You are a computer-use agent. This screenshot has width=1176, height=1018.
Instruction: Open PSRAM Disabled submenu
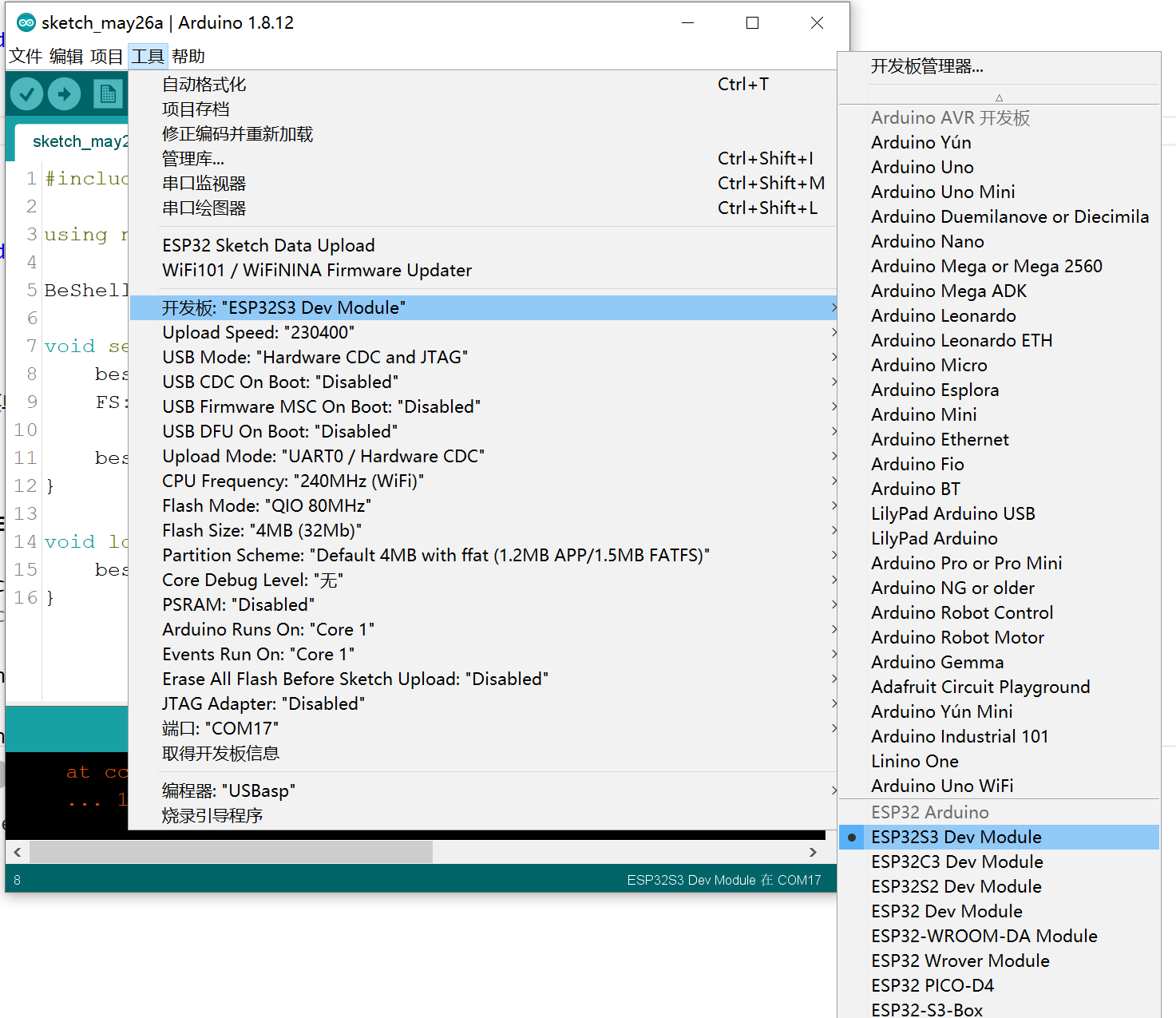pos(483,605)
